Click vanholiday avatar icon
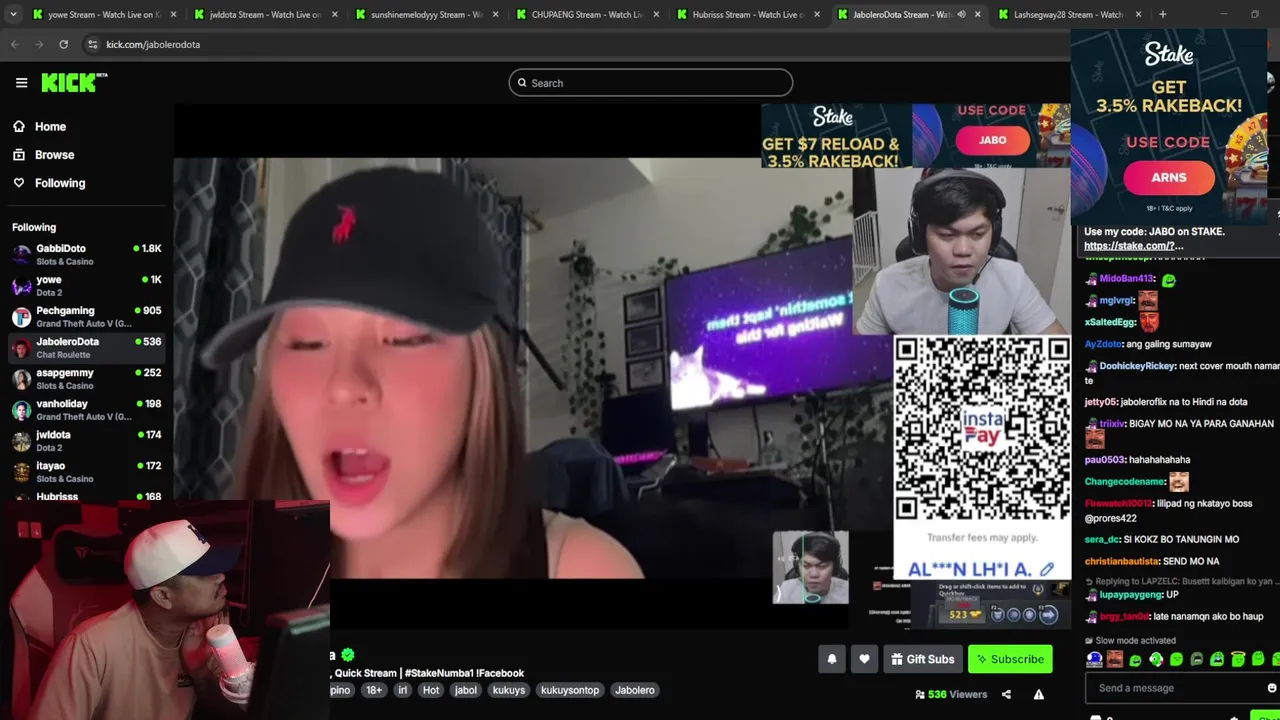This screenshot has width=1280, height=720. 21,410
